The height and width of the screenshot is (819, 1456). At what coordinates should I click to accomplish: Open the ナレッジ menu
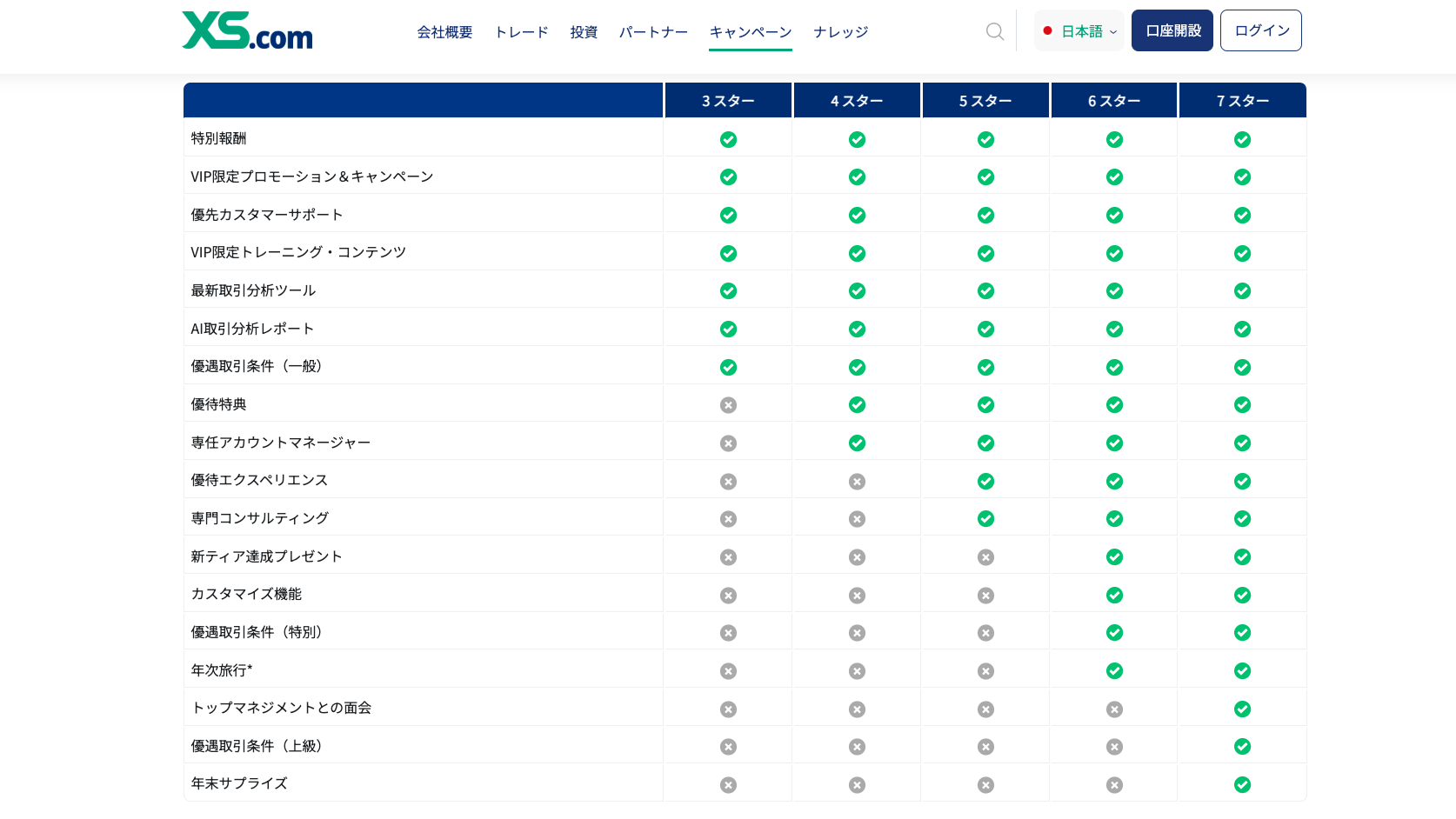click(x=840, y=32)
